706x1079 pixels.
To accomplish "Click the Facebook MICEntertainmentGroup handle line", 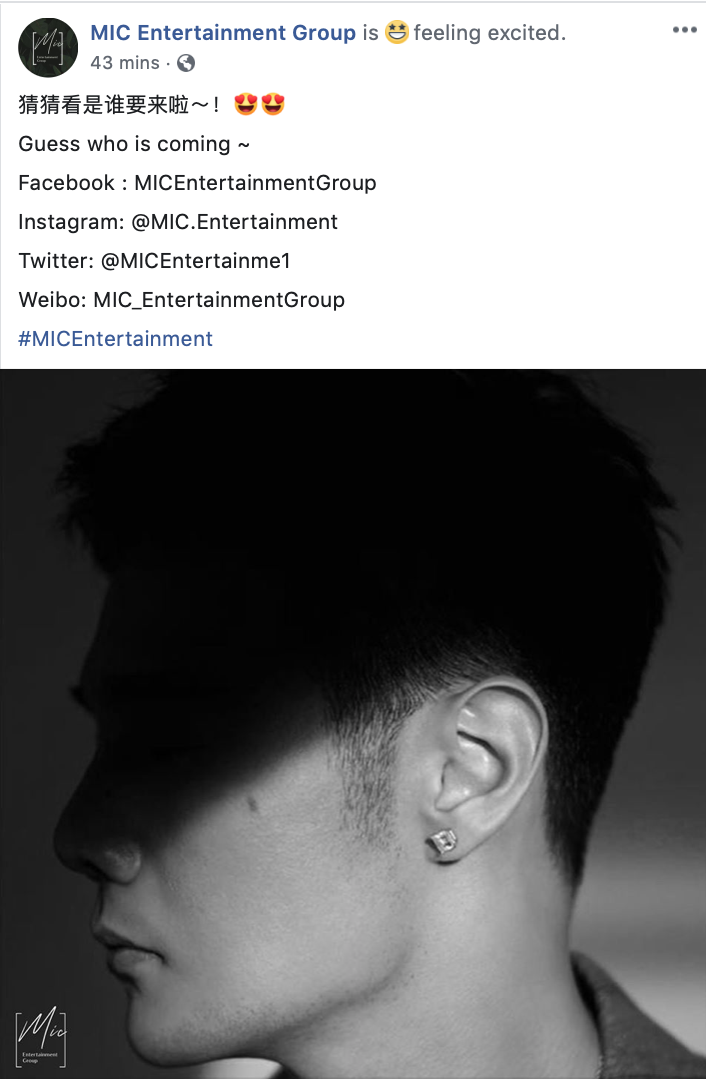I will click(197, 183).
